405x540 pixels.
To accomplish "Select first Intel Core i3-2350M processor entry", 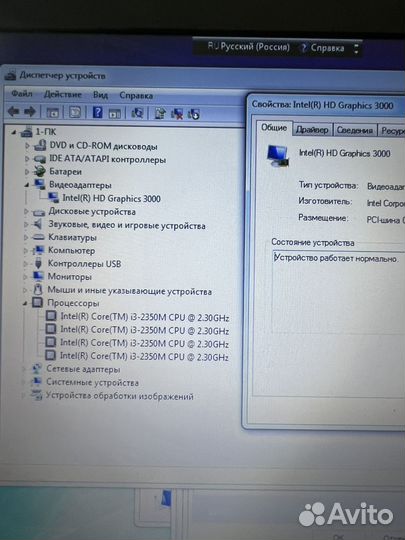I will pyautogui.click(x=145, y=317).
